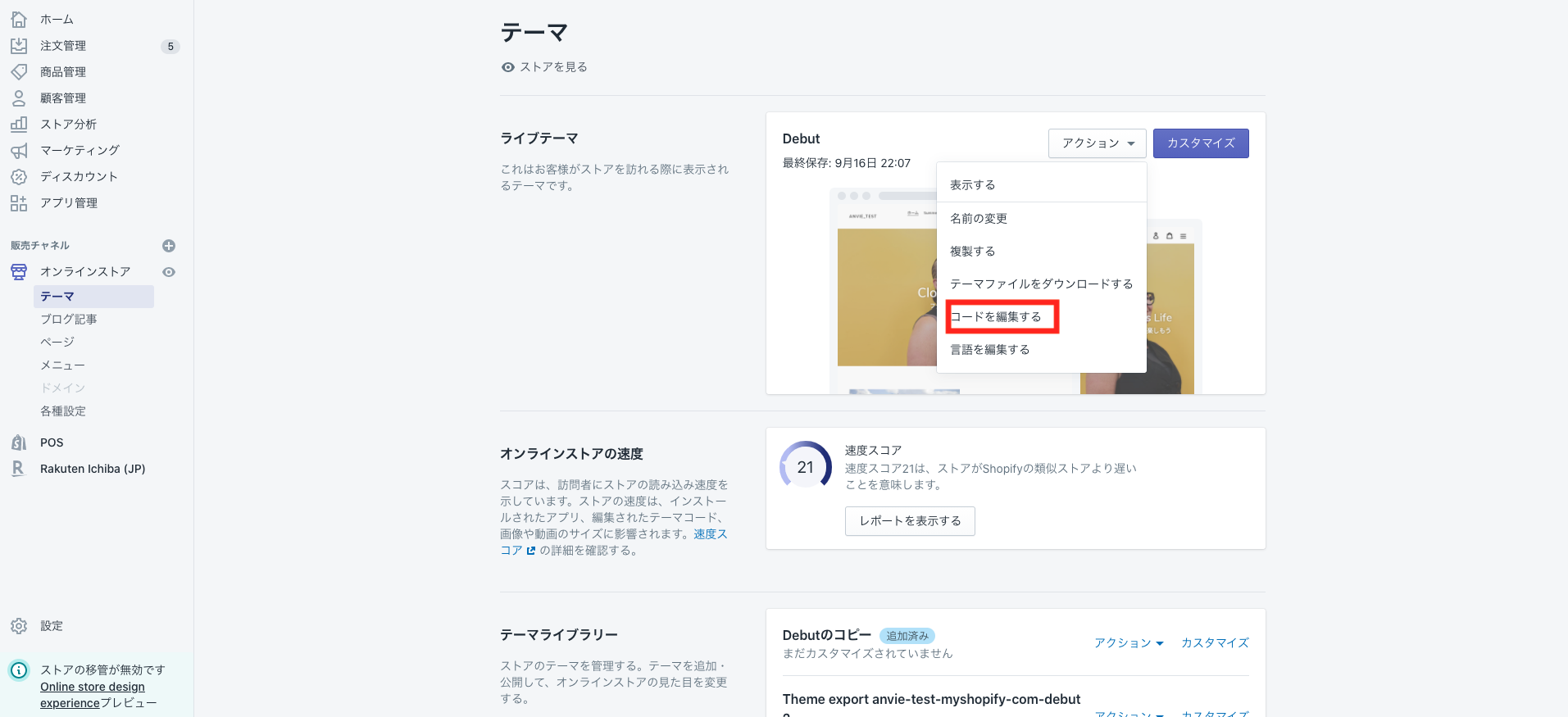
Task: Open Online store design experience link
Action: click(93, 695)
